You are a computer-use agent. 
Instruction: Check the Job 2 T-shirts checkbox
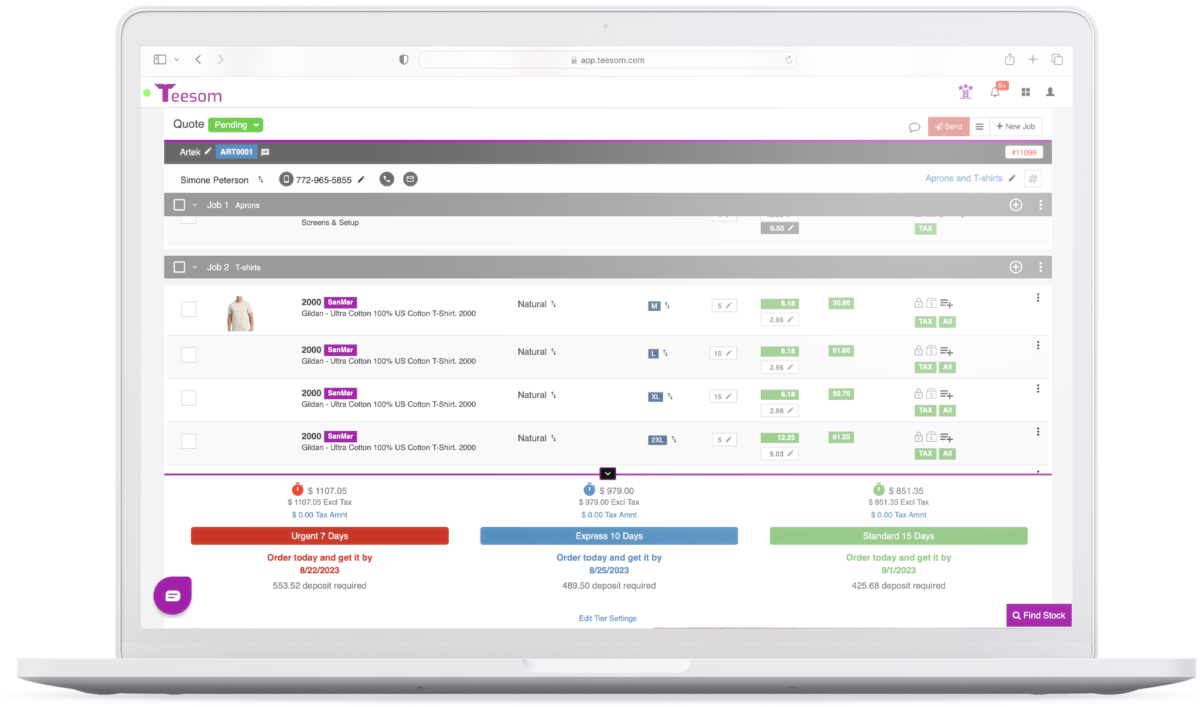(x=179, y=267)
